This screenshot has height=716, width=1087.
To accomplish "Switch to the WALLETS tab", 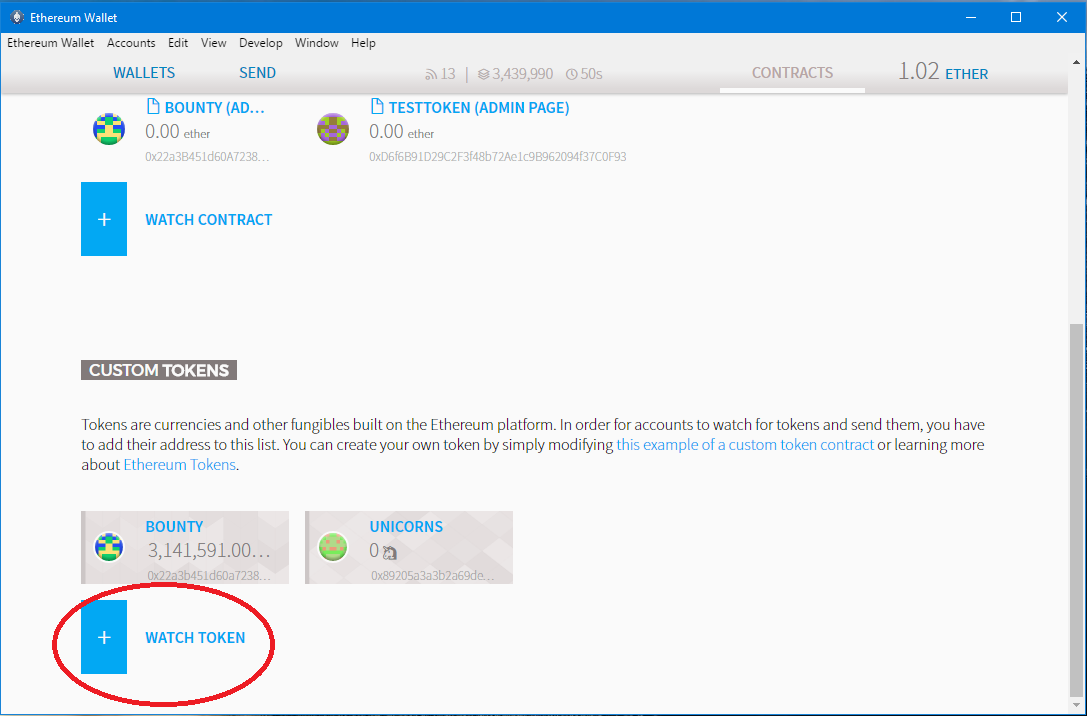I will [x=144, y=73].
